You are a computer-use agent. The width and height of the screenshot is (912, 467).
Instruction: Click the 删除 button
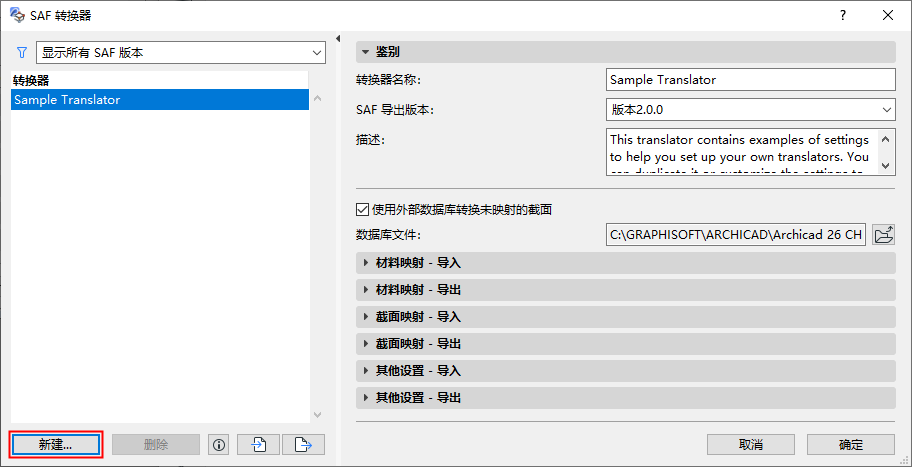[x=156, y=445]
